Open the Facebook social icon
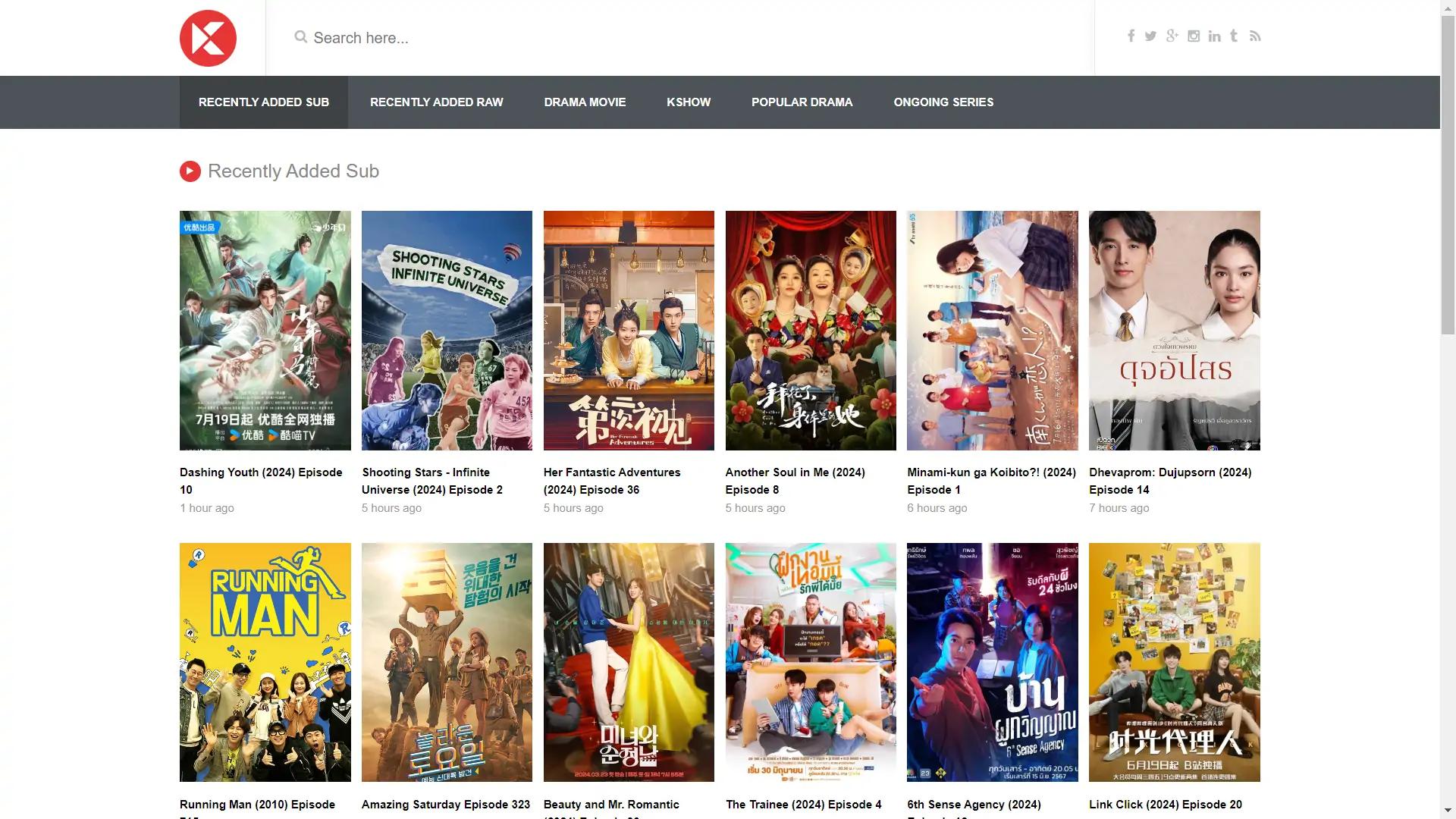 tap(1131, 36)
